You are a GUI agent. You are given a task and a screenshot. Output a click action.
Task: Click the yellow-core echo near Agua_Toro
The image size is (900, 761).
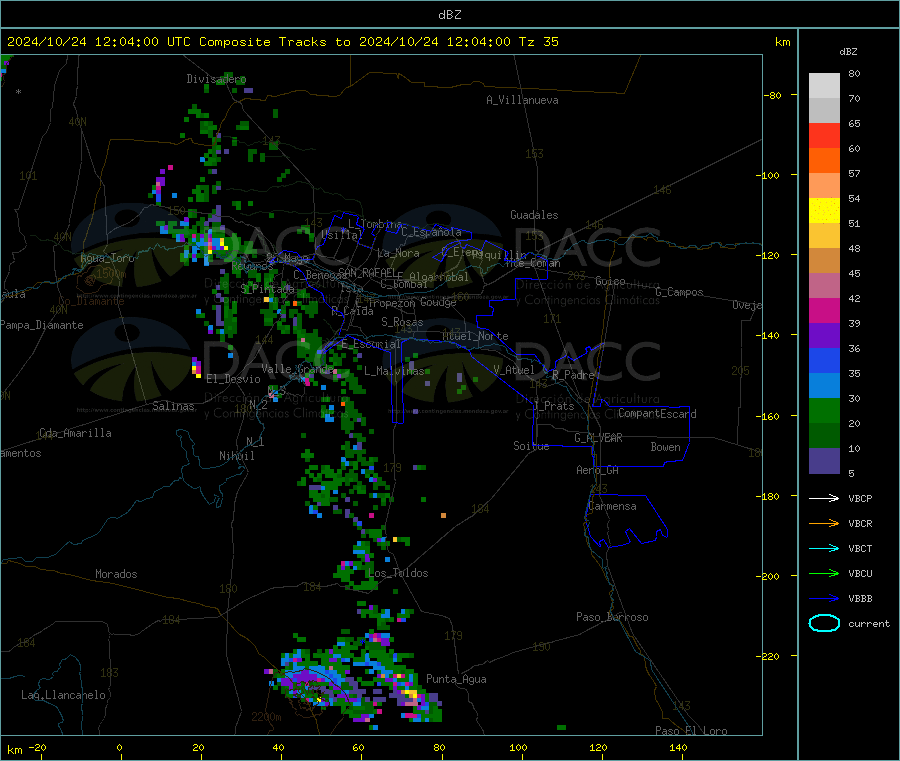pyautogui.click(x=215, y=244)
